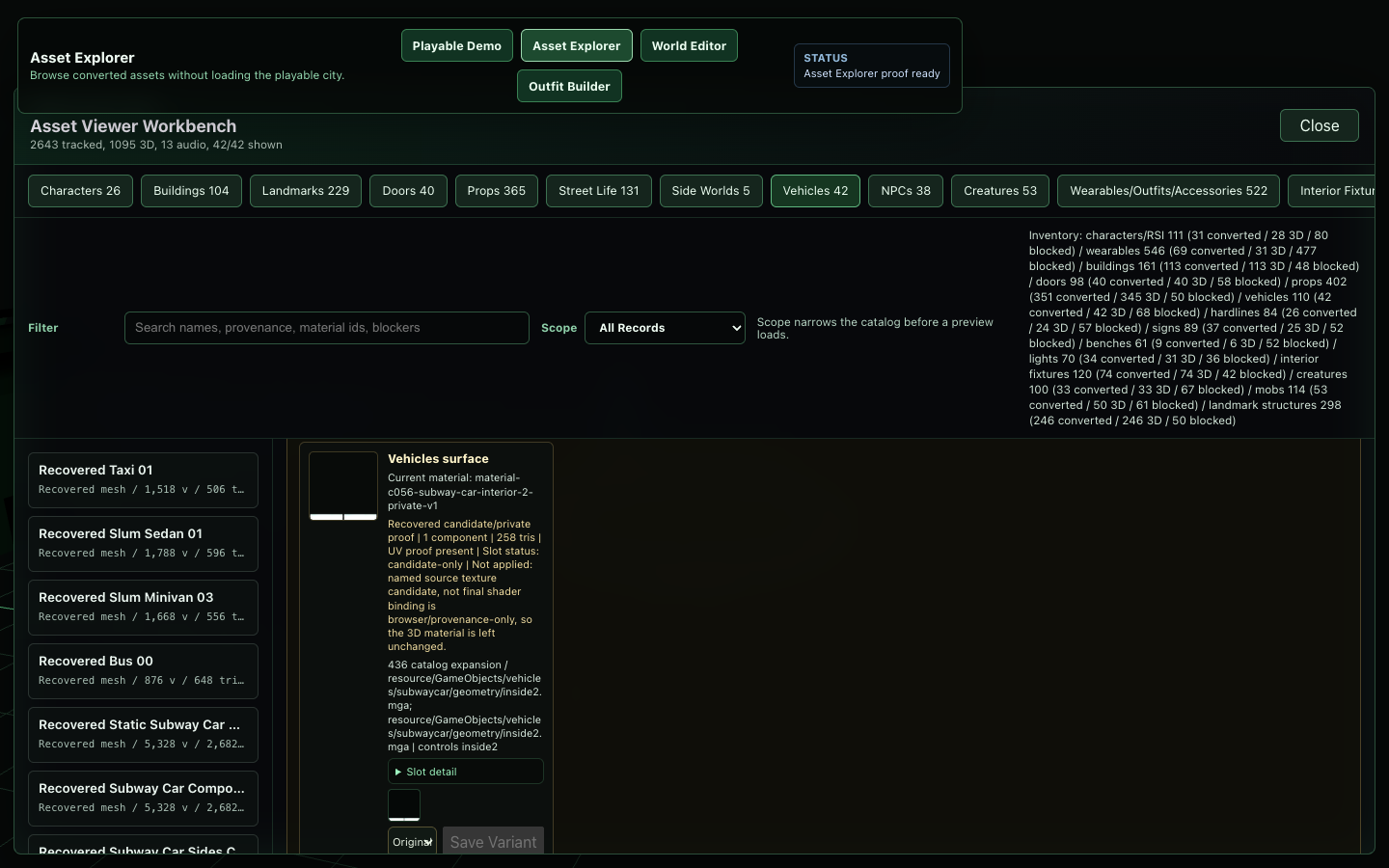Viewport: 1389px width, 868px height.
Task: Select the Landmarks 229 category tab
Action: coord(306,191)
